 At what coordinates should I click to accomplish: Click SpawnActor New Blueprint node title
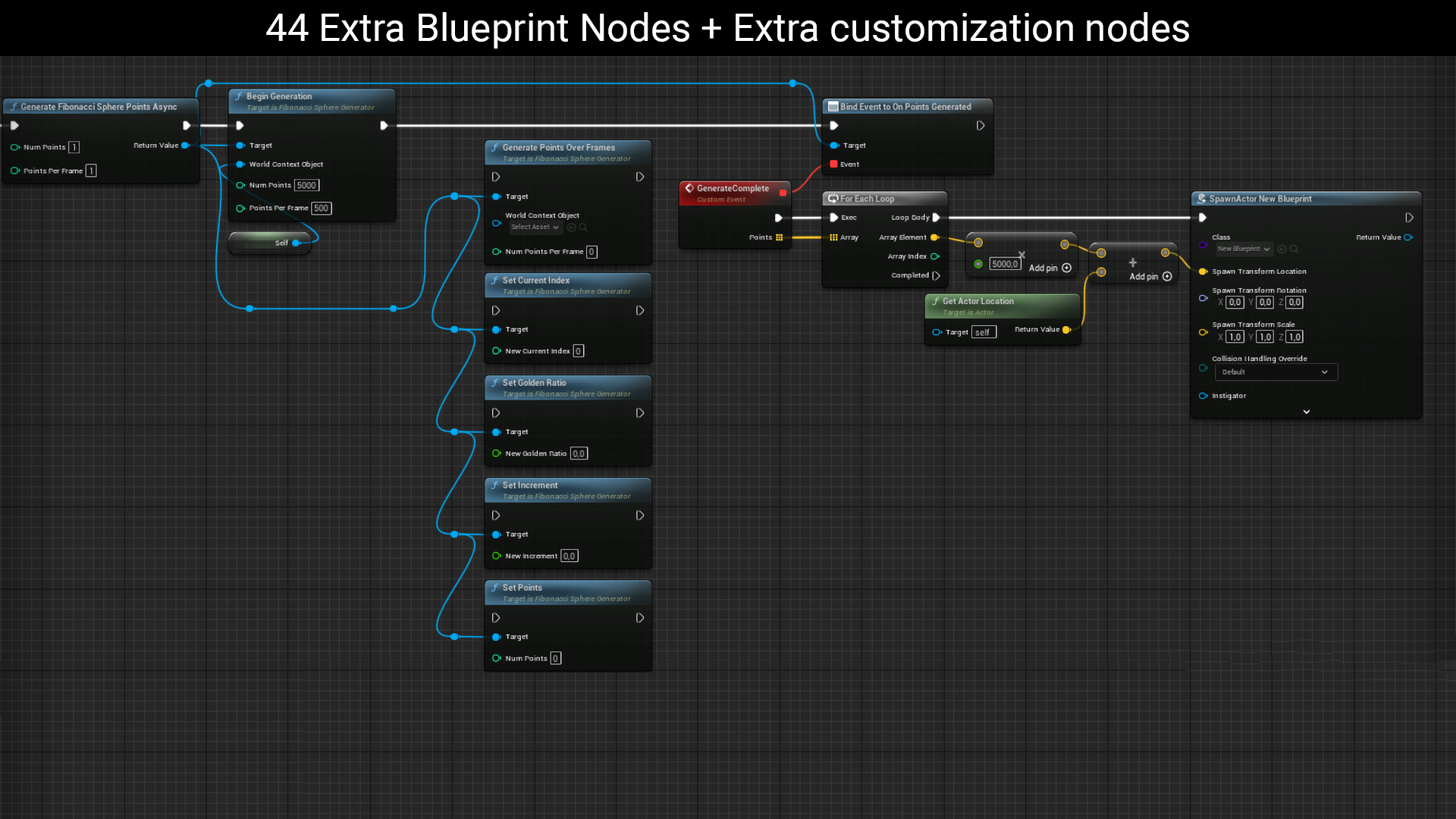(1260, 199)
